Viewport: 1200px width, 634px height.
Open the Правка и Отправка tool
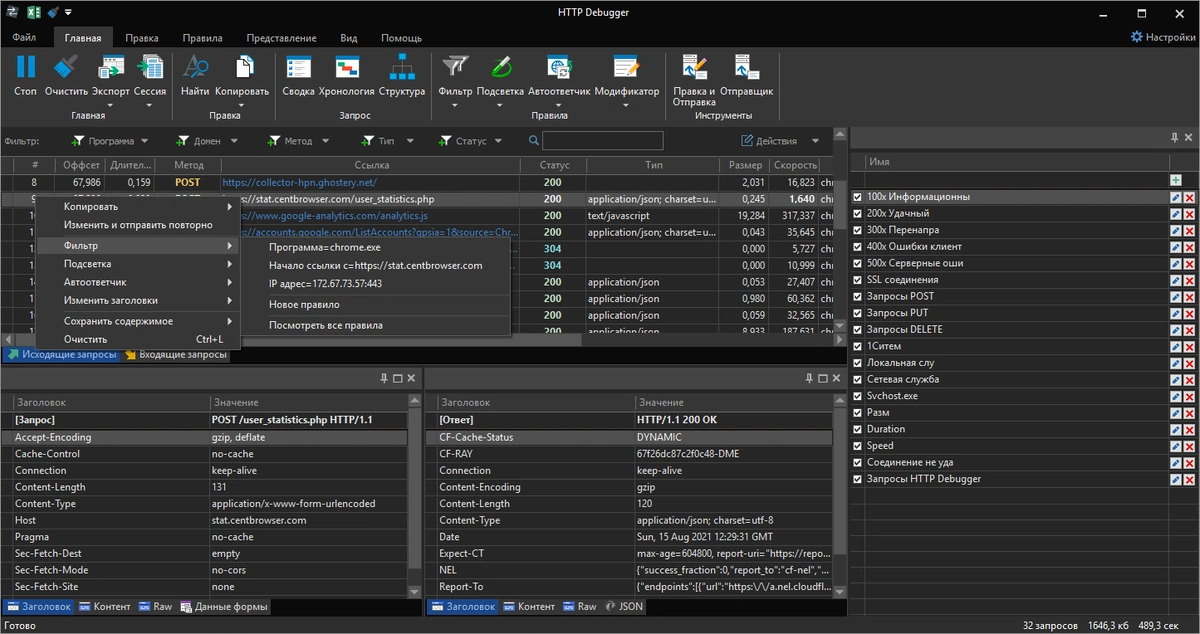(x=694, y=68)
